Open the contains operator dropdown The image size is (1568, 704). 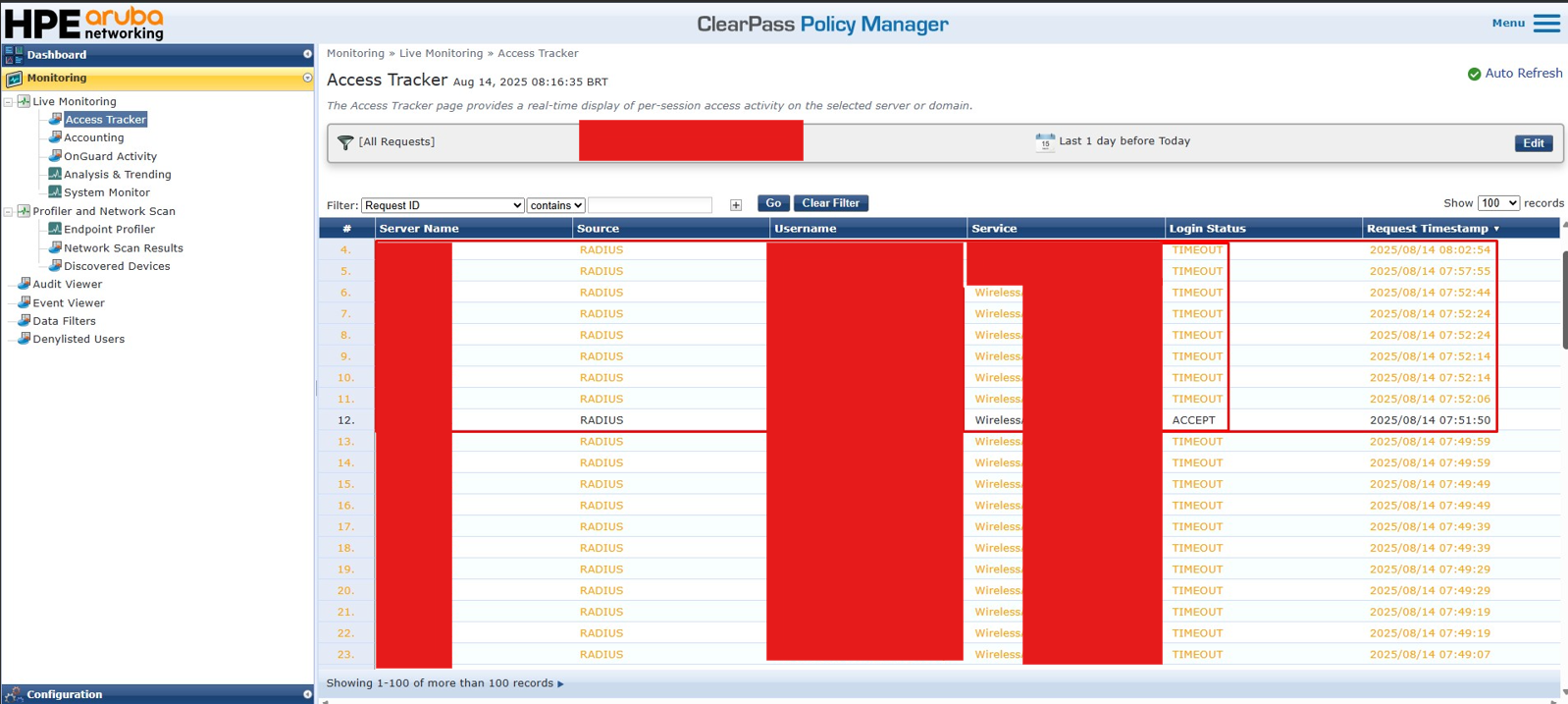click(x=556, y=205)
